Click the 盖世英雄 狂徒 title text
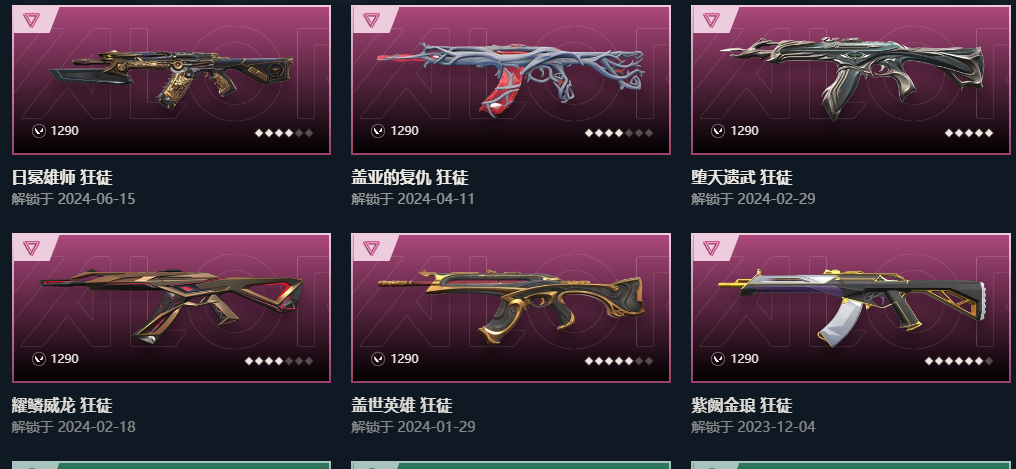 (402, 406)
